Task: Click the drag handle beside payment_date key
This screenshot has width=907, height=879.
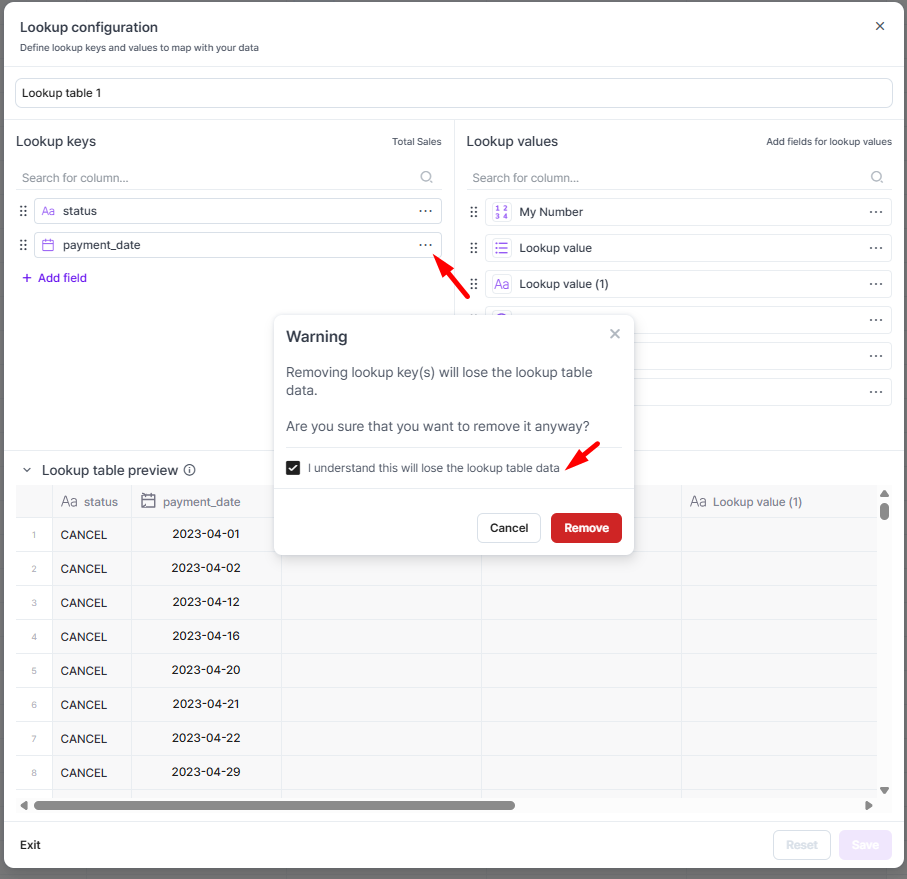Action: [x=24, y=245]
